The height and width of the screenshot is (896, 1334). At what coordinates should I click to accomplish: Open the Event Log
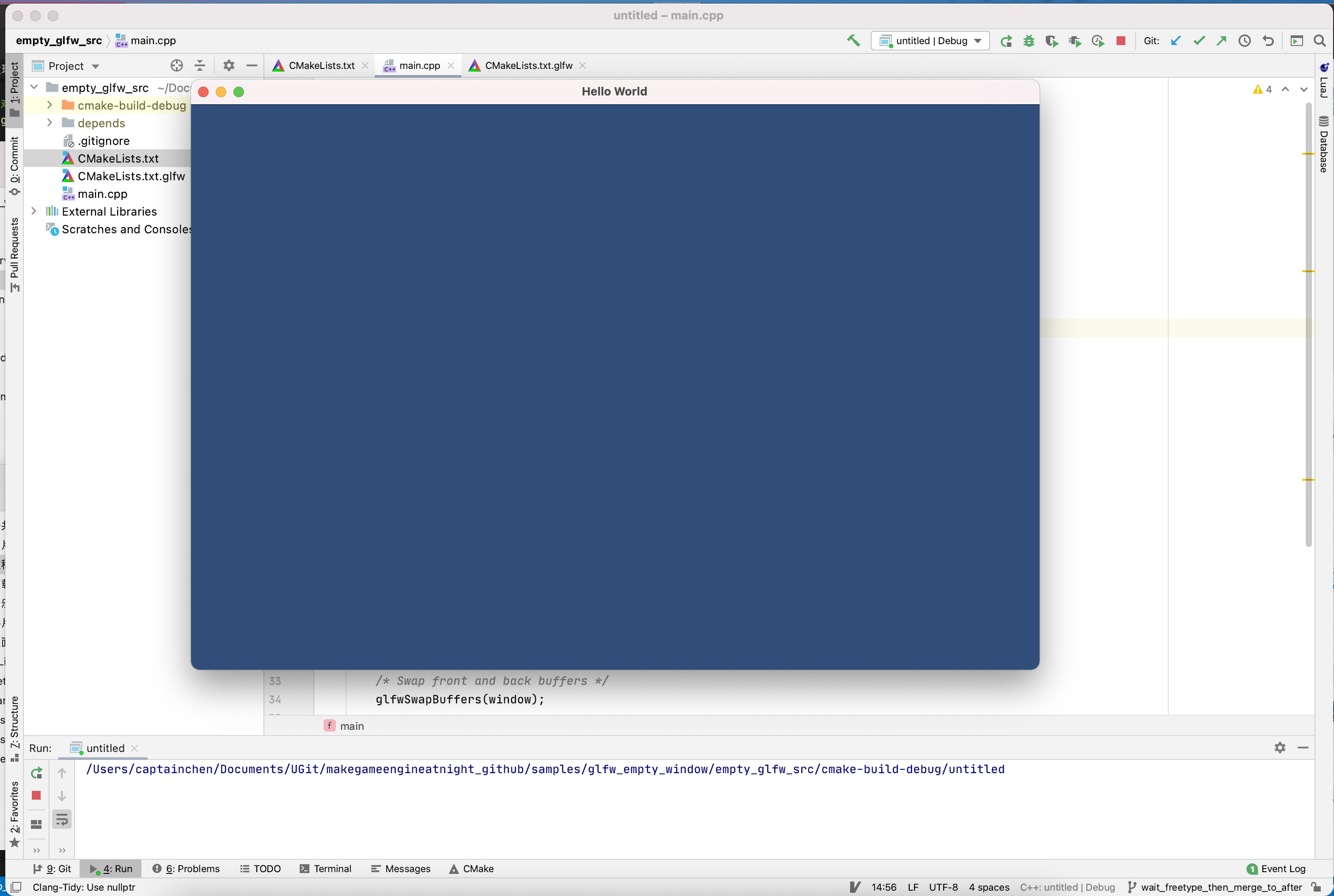tap(1276, 869)
